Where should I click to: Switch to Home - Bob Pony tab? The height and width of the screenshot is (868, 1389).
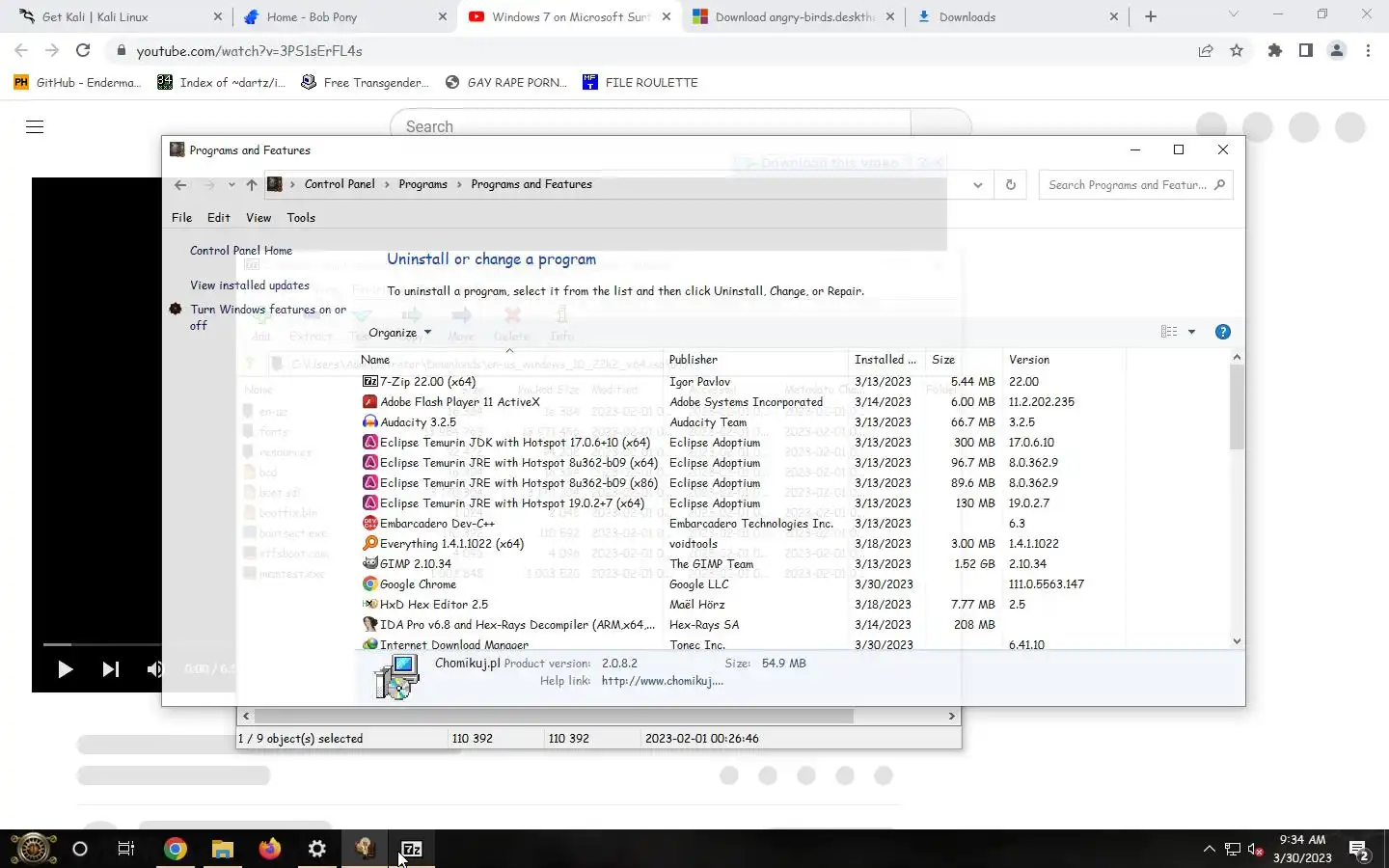coord(344,16)
